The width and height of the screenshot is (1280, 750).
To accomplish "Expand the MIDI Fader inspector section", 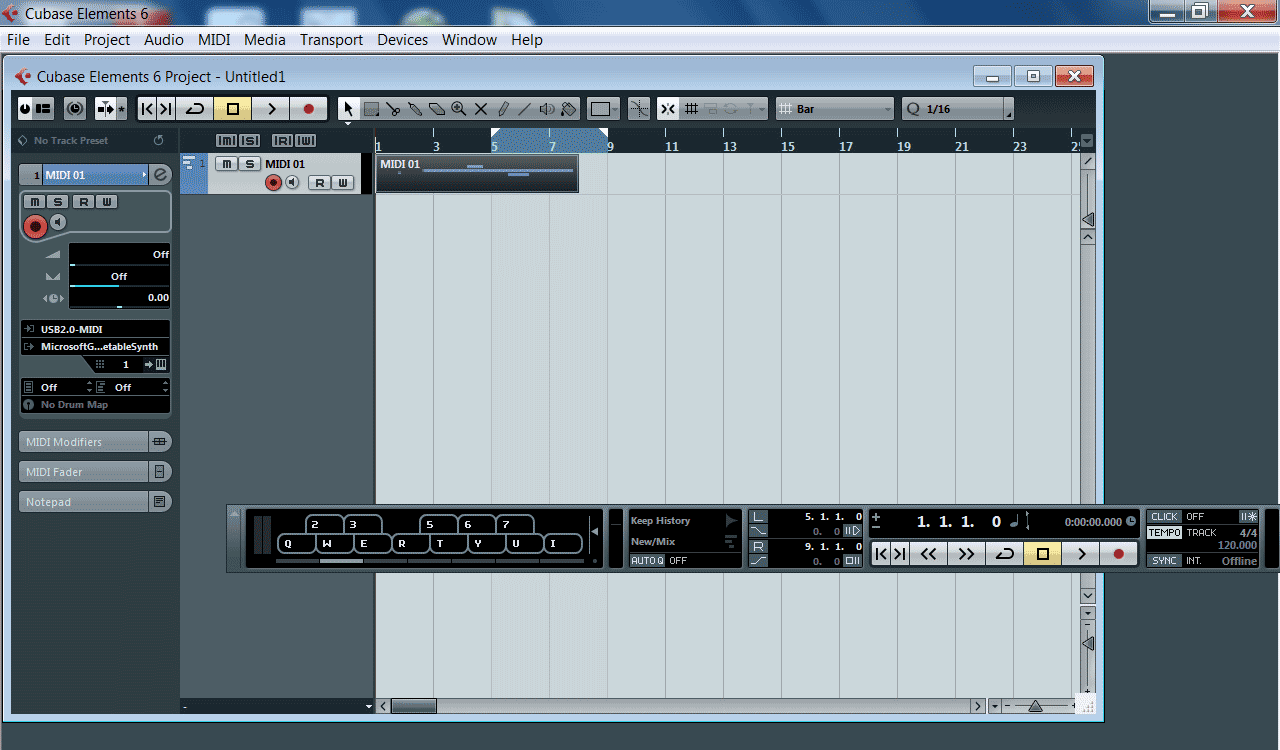I will pos(95,472).
